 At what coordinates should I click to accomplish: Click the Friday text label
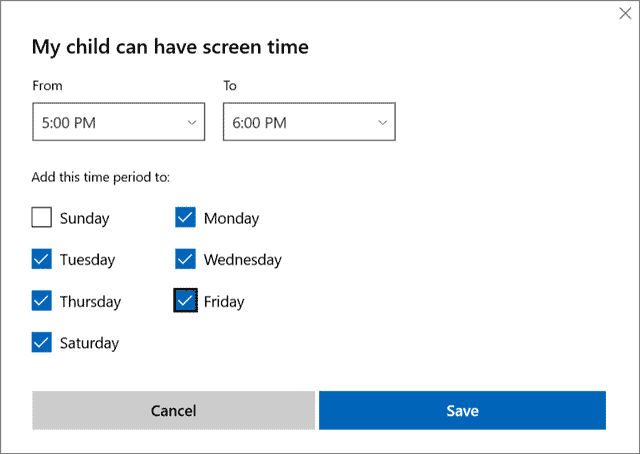[224, 302]
